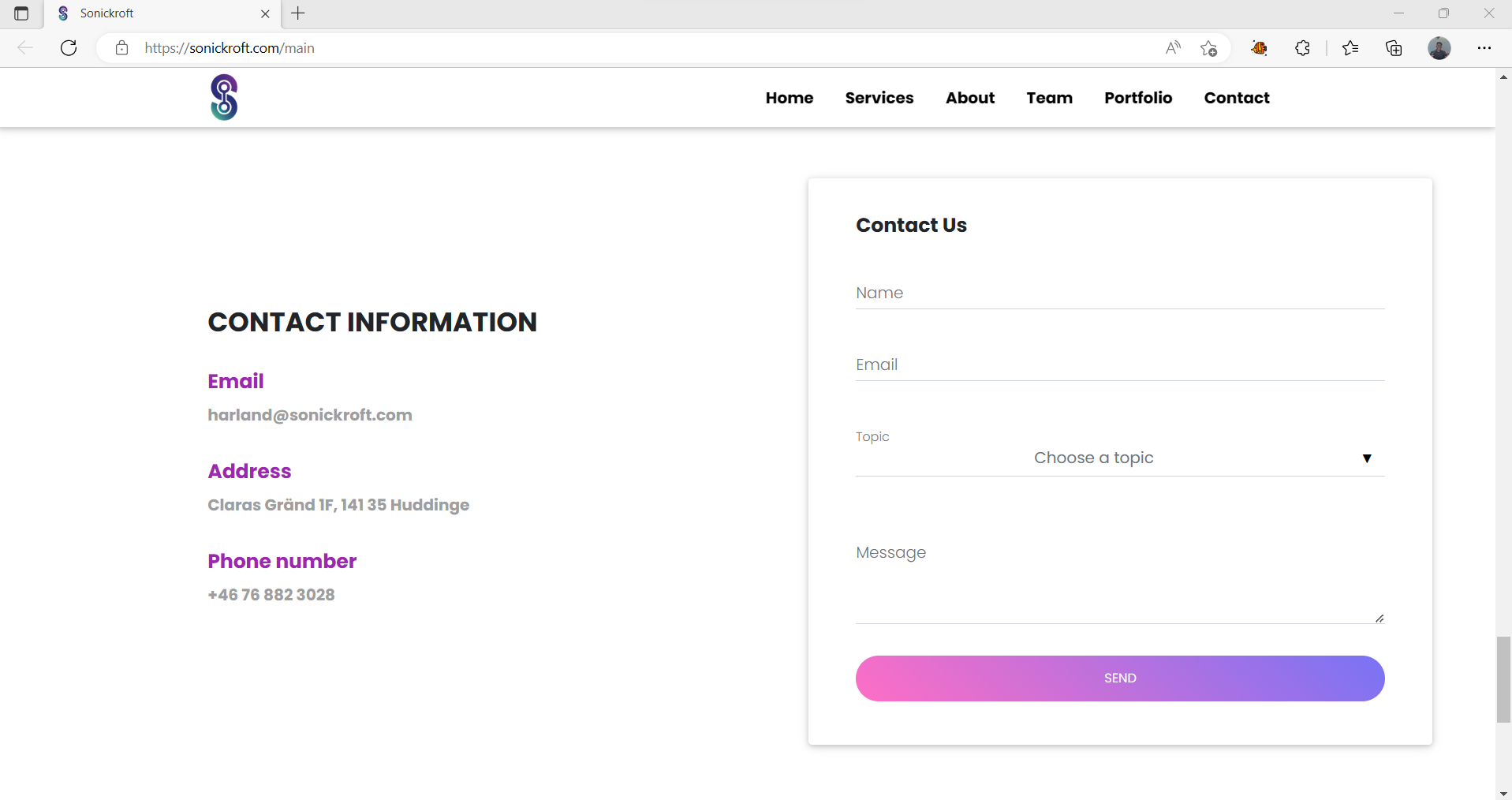Navigate to Services in the menu
The height and width of the screenshot is (800, 1512).
(x=879, y=98)
